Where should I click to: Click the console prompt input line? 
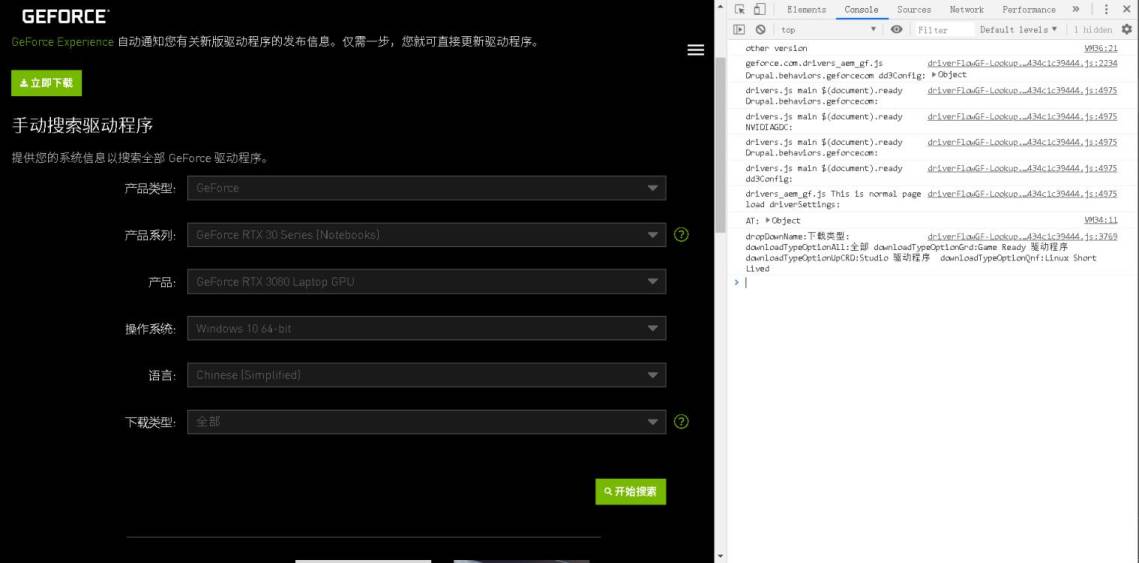(x=933, y=282)
